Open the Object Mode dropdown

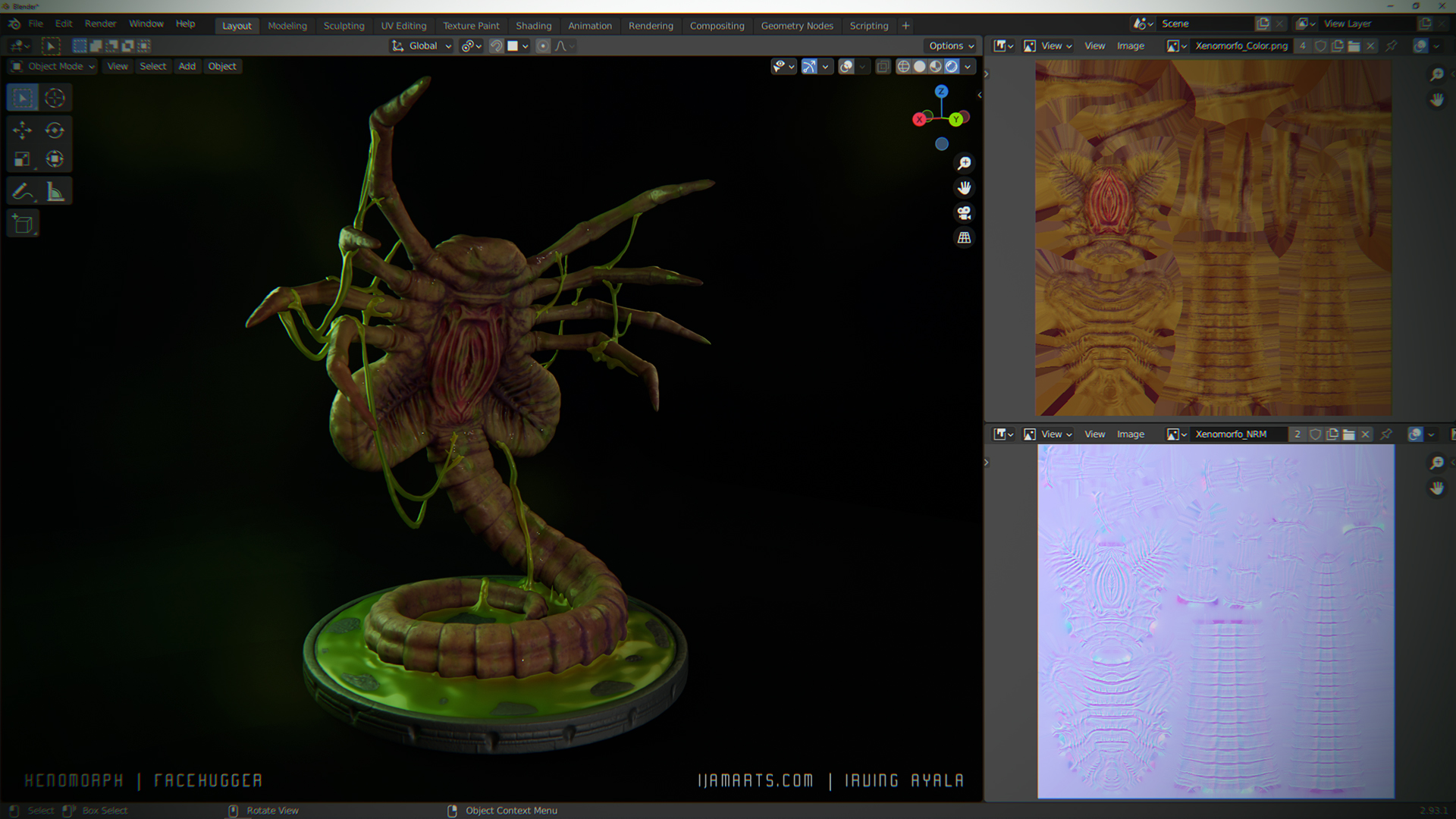(53, 67)
